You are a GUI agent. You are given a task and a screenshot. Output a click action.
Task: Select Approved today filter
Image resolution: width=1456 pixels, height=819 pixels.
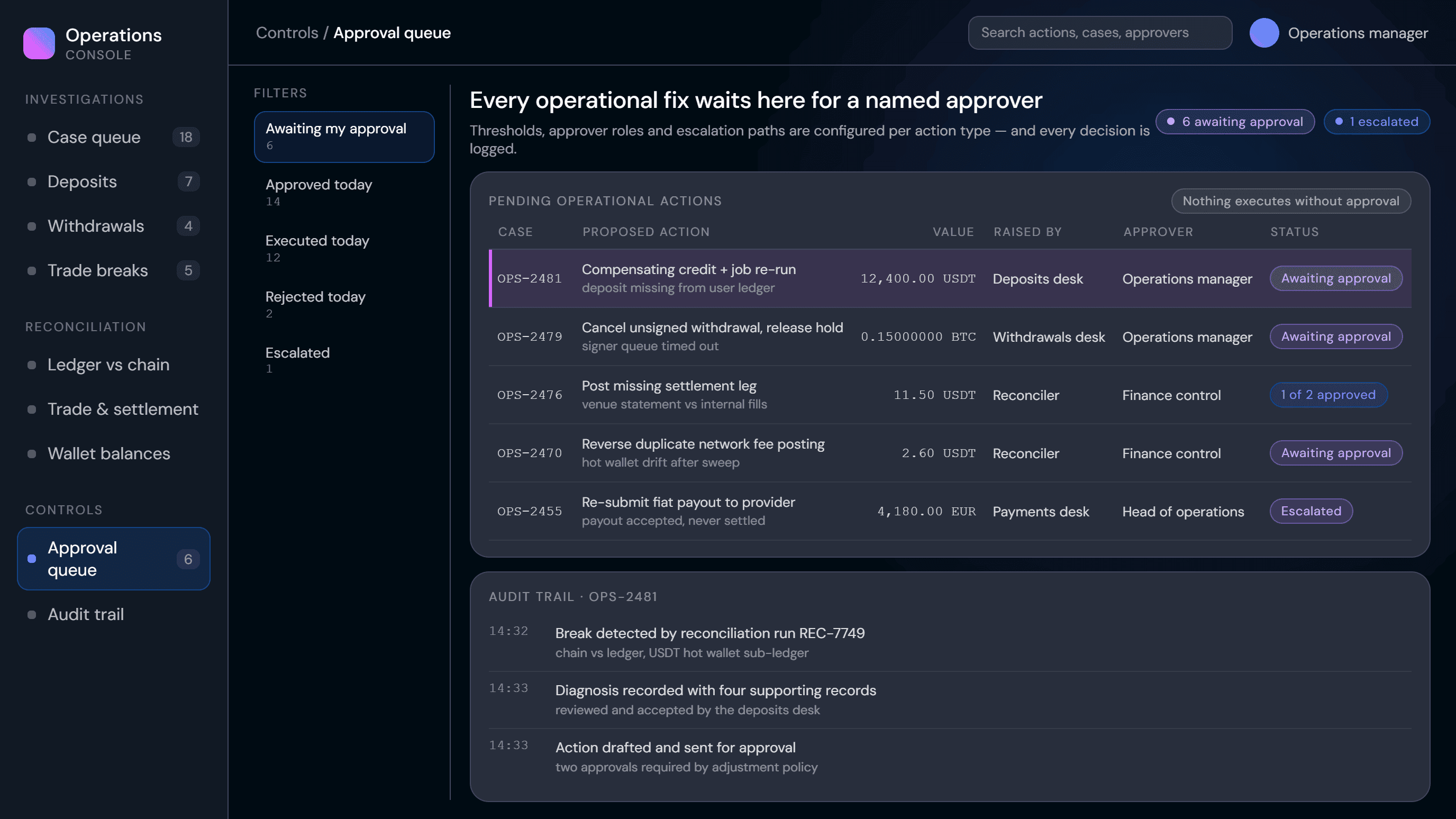coord(344,193)
